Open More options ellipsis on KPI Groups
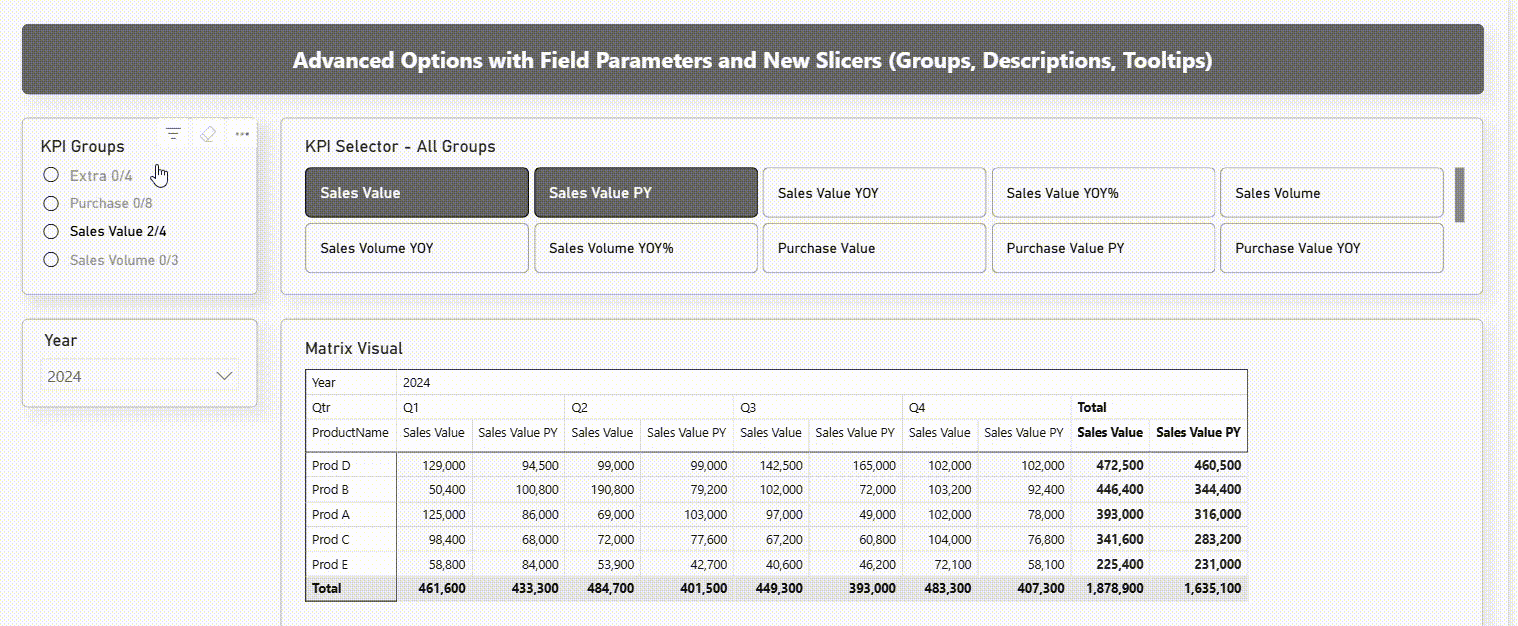Viewport: 1518px width, 626px height. [x=242, y=134]
